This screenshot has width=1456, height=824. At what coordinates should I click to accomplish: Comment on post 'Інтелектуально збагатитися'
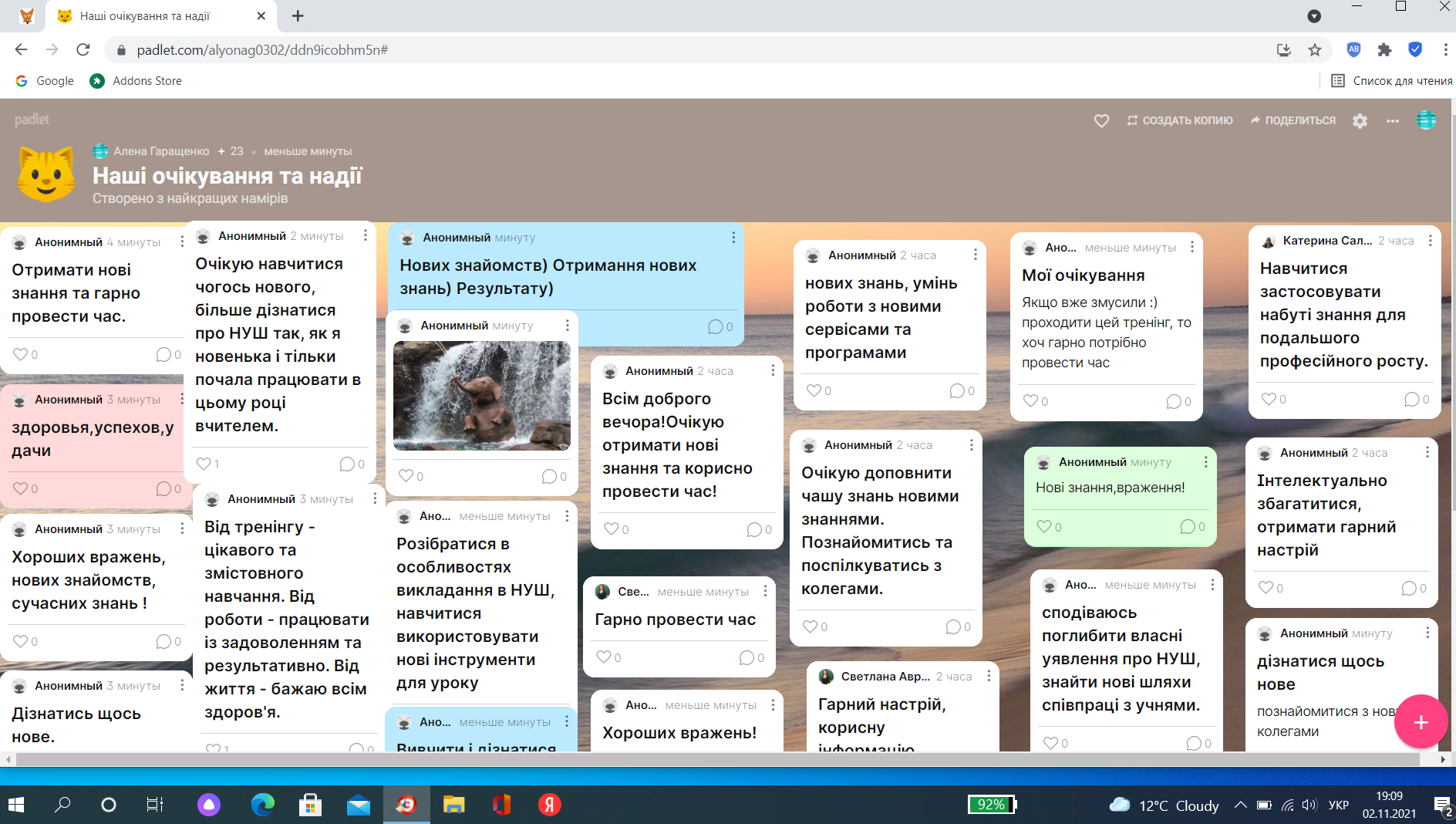click(x=1409, y=588)
